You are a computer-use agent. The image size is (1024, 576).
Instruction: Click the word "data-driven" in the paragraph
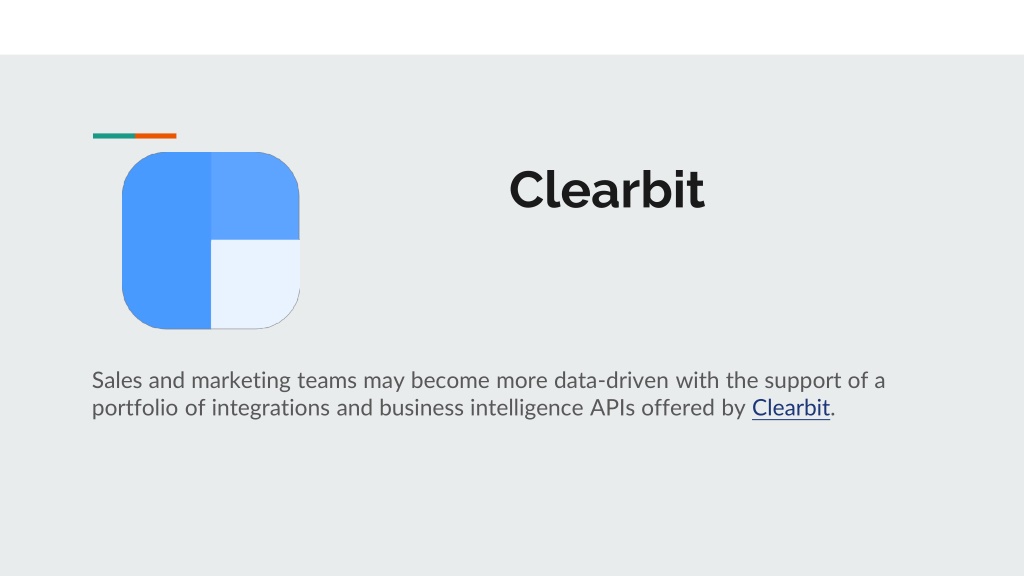611,380
